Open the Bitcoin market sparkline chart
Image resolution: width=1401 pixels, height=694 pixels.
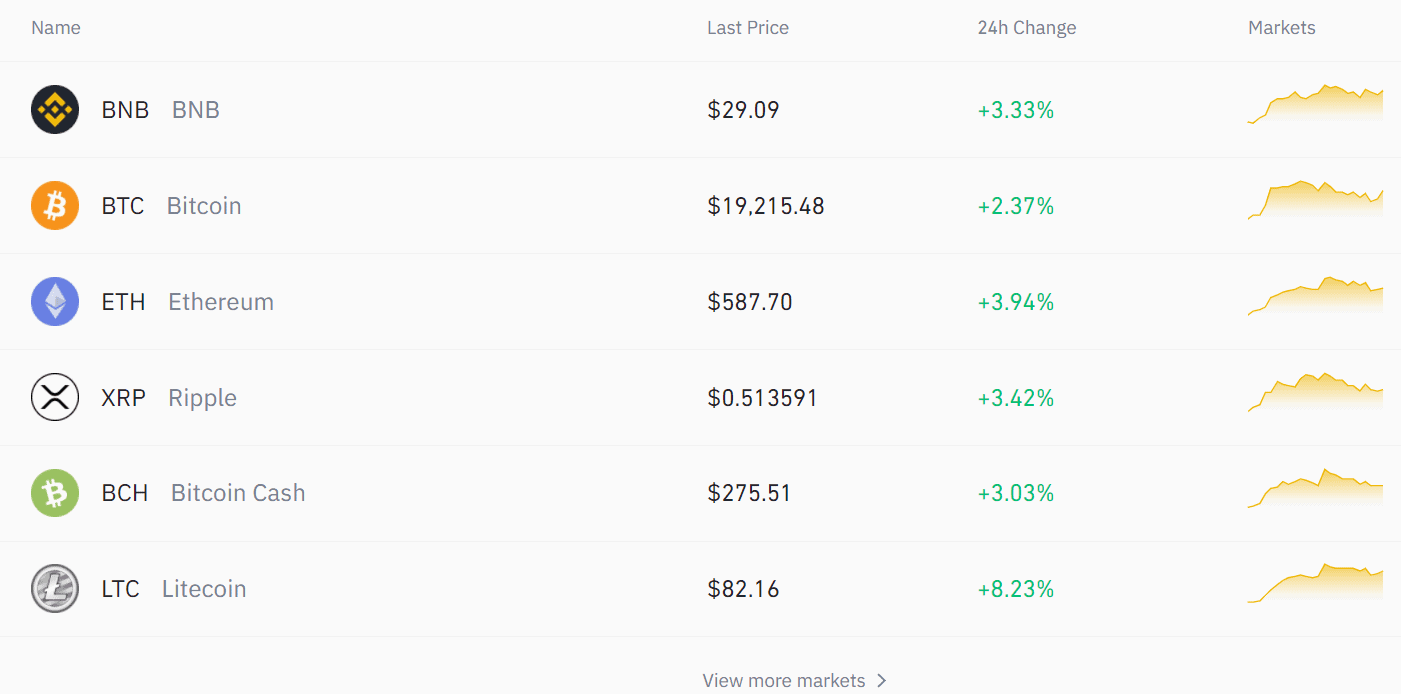[x=1315, y=200]
